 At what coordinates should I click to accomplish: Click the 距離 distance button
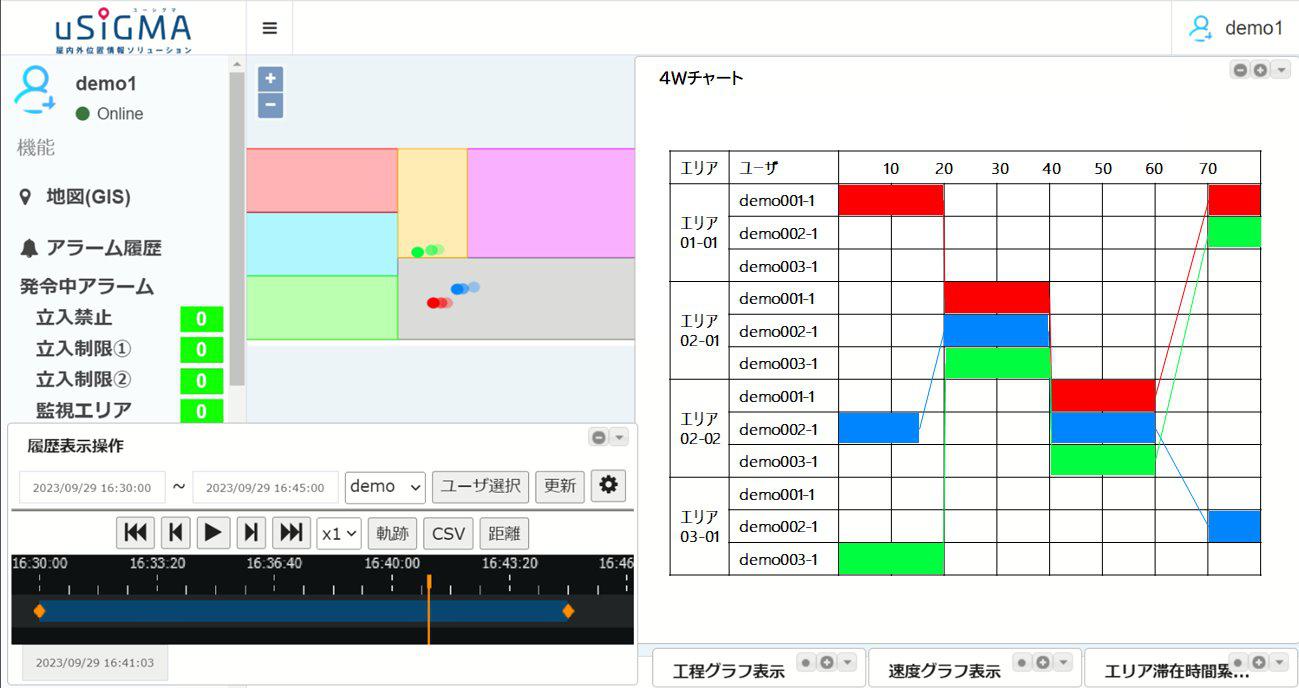[x=504, y=534]
